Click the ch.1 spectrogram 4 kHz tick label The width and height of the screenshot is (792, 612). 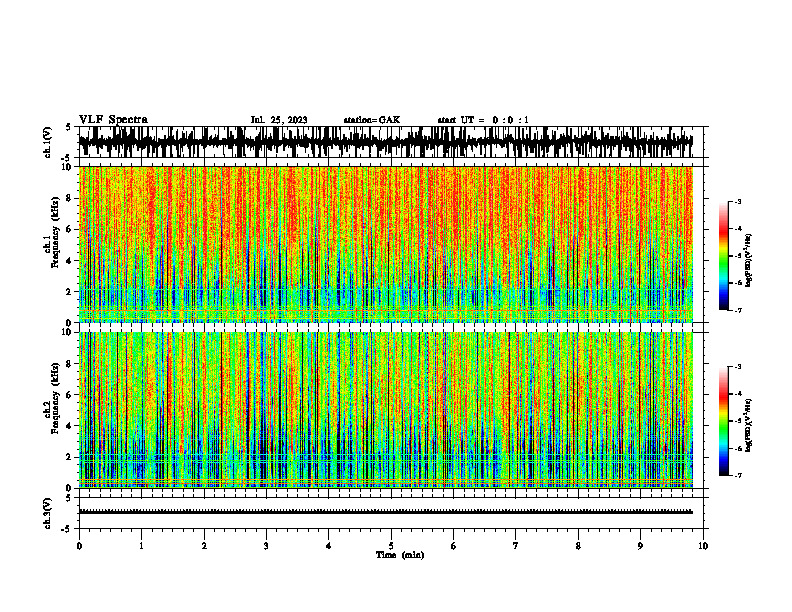(x=70, y=261)
